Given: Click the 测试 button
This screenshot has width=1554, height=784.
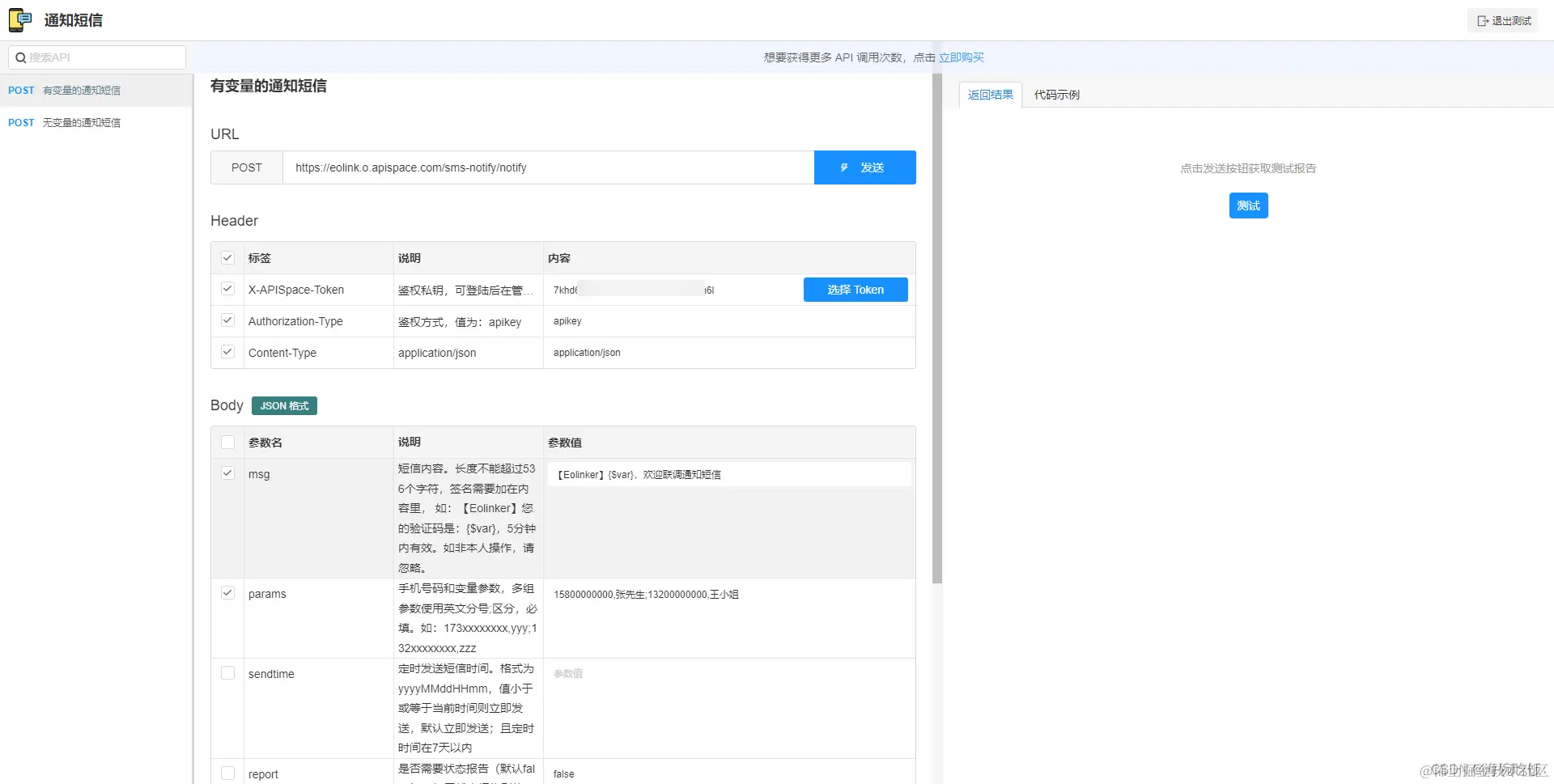Looking at the screenshot, I should coord(1248,205).
